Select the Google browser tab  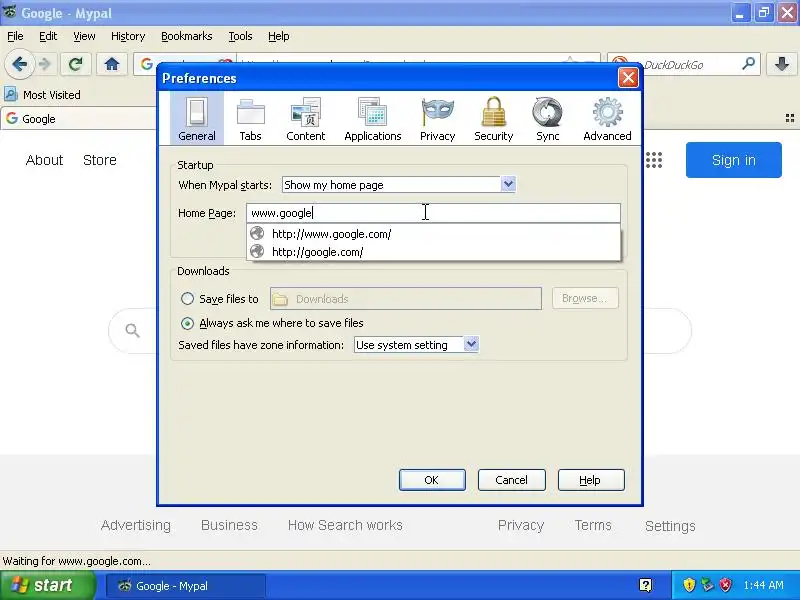(x=79, y=118)
